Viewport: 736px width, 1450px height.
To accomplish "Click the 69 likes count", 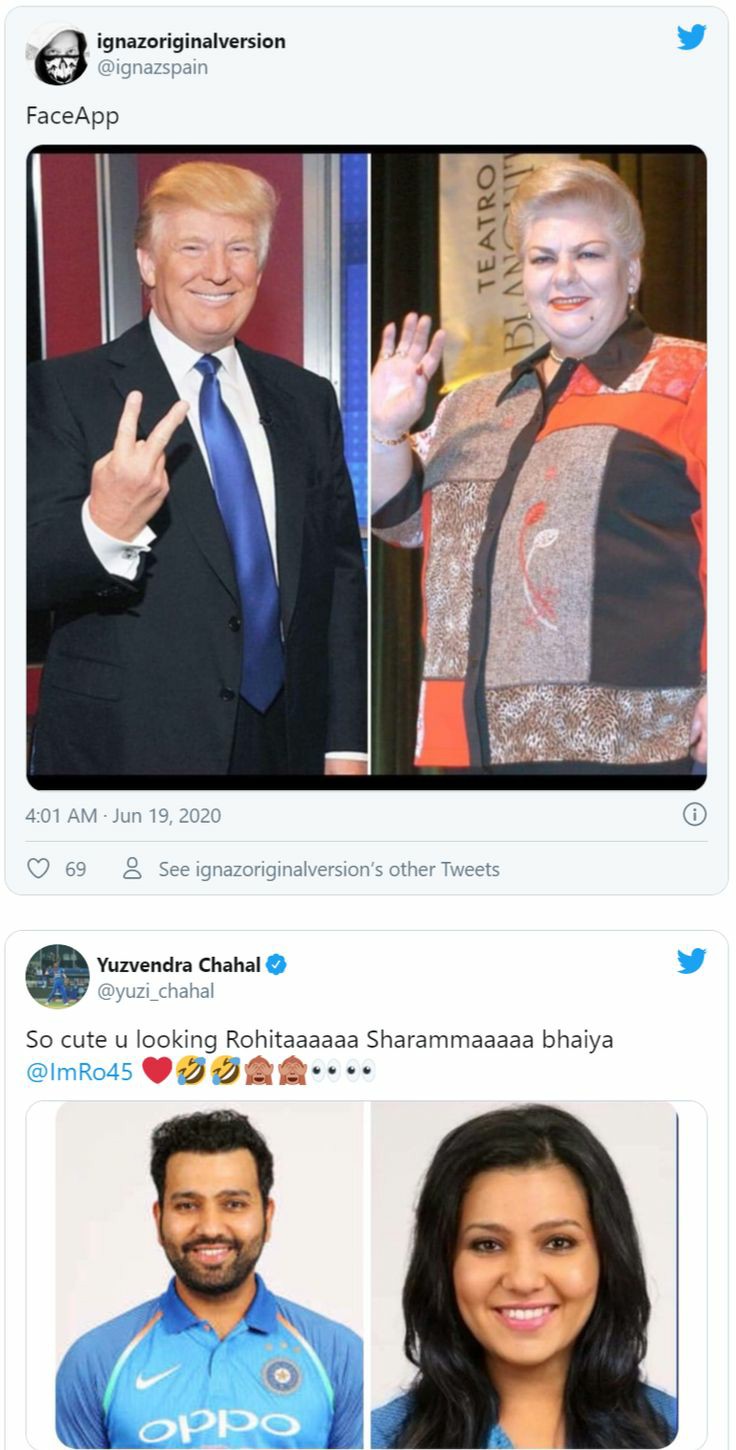I will [x=76, y=869].
